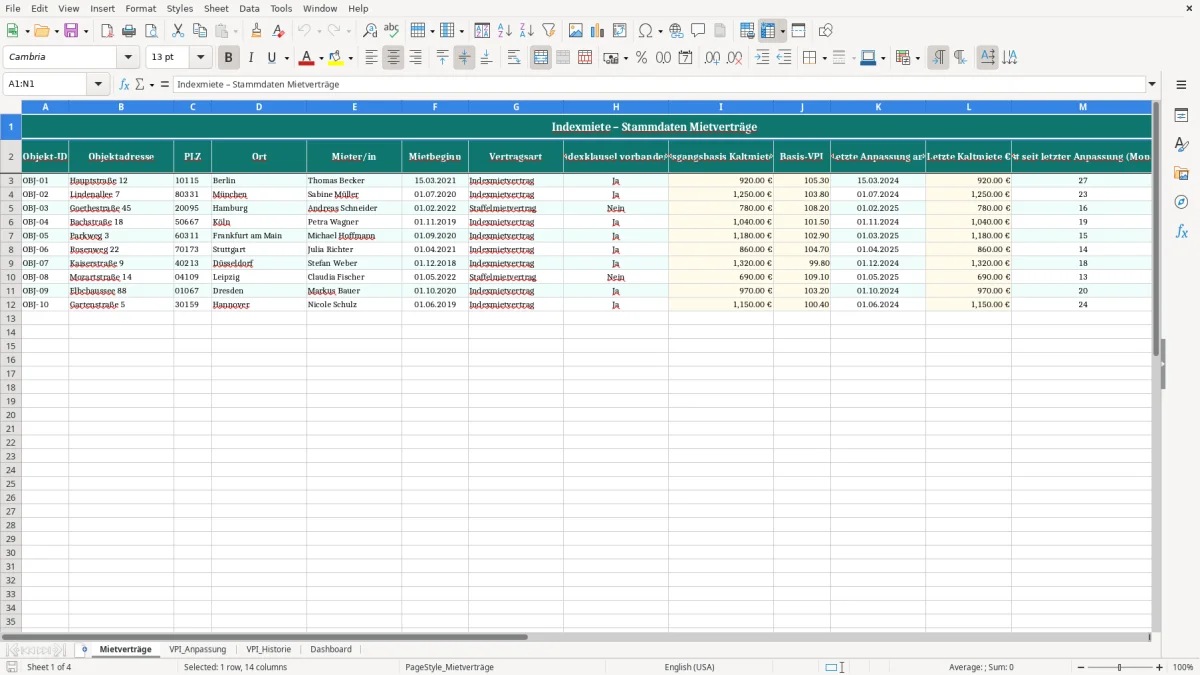The image size is (1200, 675).
Task: Click Format as Percent icon
Action: tap(641, 58)
